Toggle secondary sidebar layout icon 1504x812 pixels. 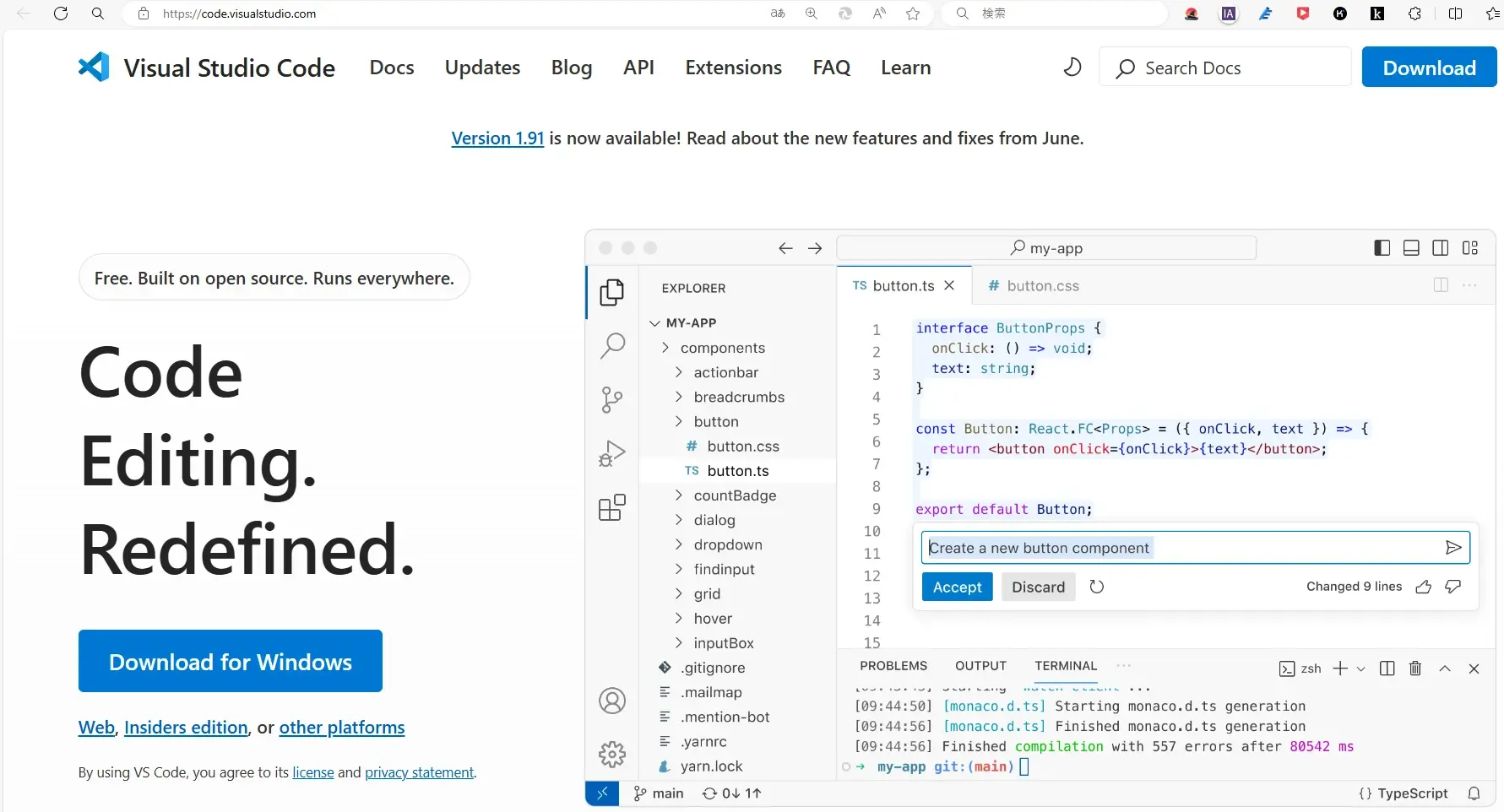click(x=1441, y=247)
